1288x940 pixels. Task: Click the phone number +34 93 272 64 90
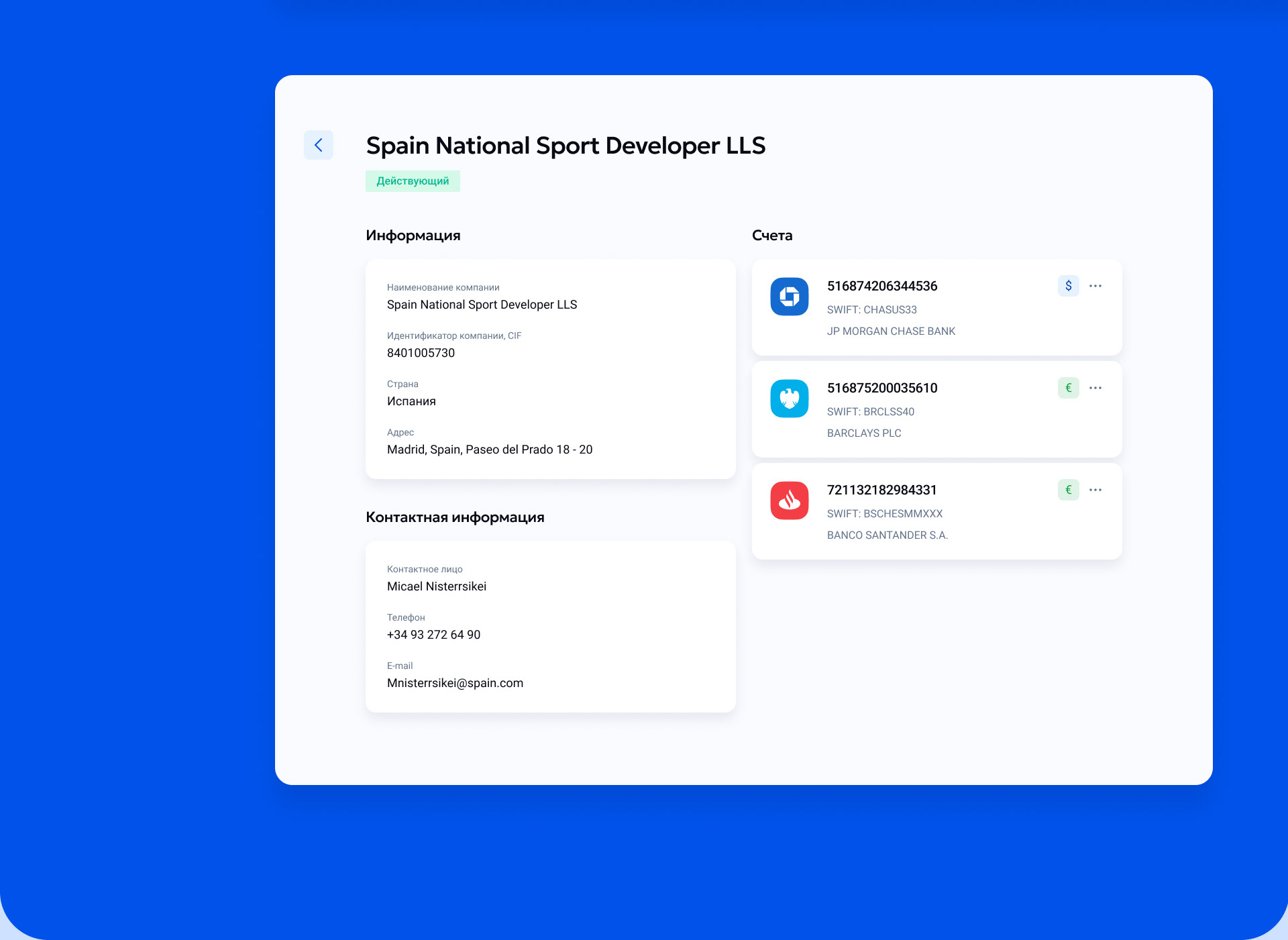point(433,635)
